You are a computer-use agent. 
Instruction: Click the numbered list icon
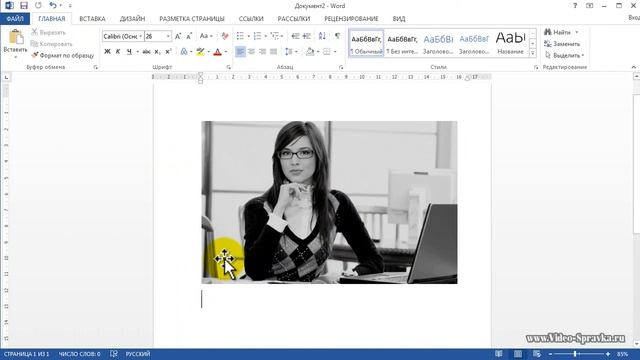click(257, 36)
